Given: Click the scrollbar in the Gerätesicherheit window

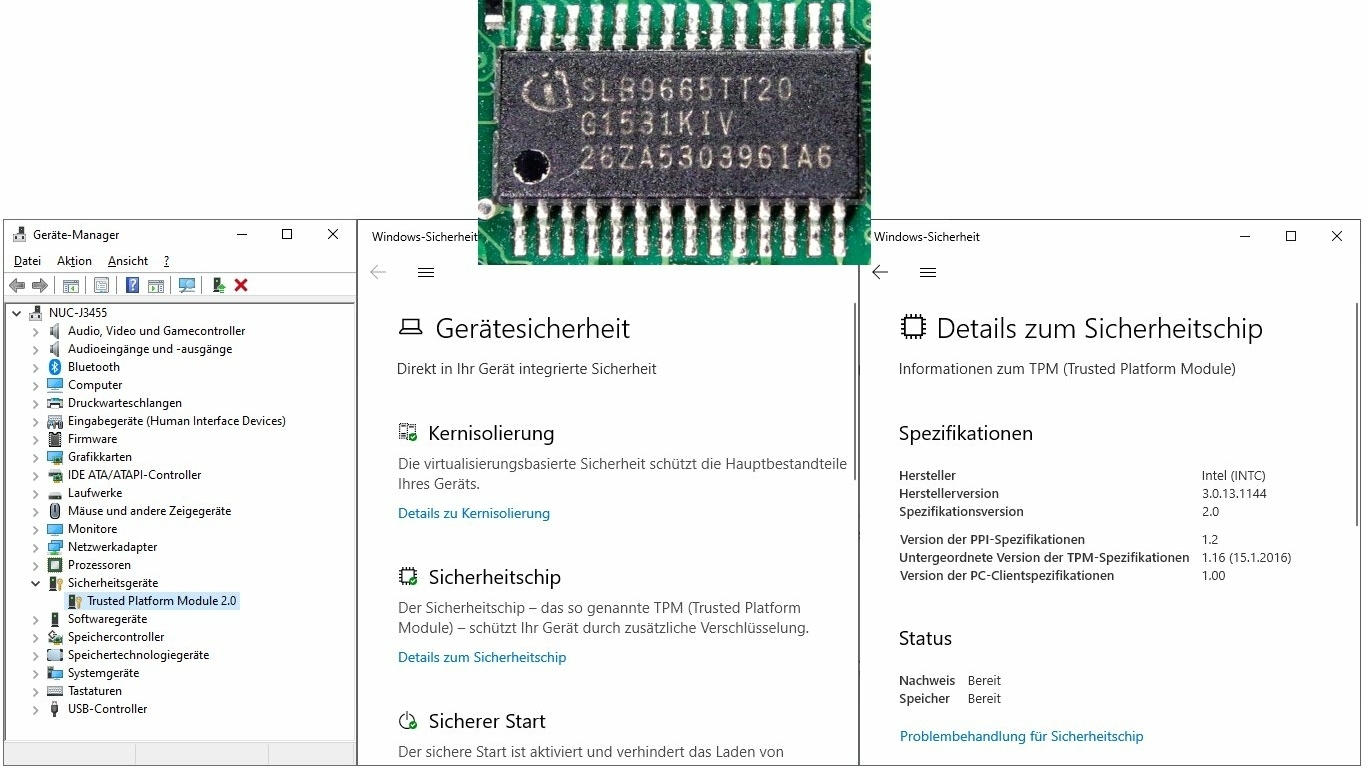Looking at the screenshot, I should 855,392.
